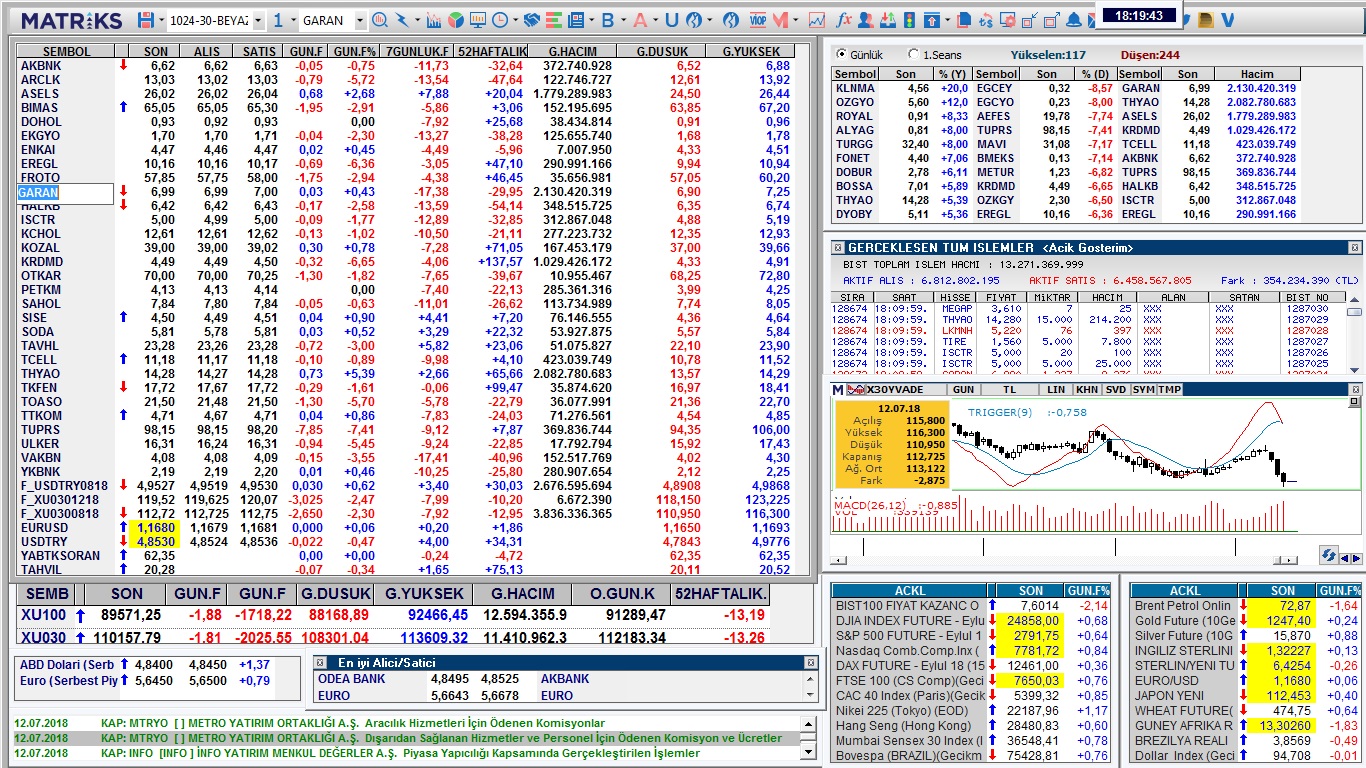Click the clock icon in toolbar
1366x768 pixels.
[x=499, y=20]
